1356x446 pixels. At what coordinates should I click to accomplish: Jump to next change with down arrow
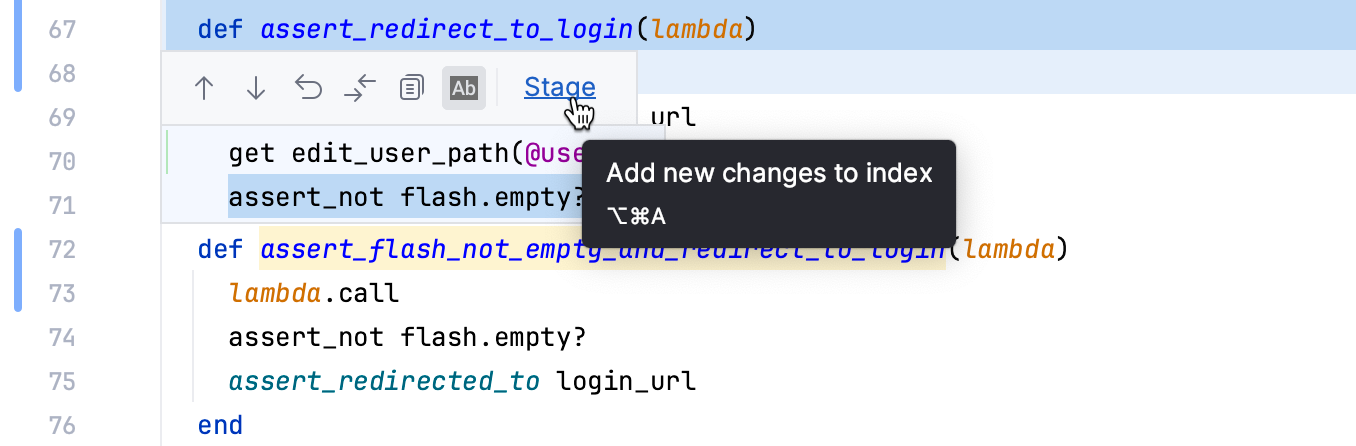[256, 88]
